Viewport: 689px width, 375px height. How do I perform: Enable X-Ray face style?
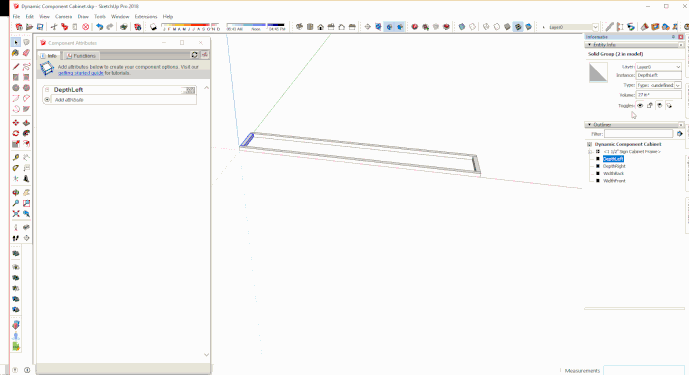point(462,27)
